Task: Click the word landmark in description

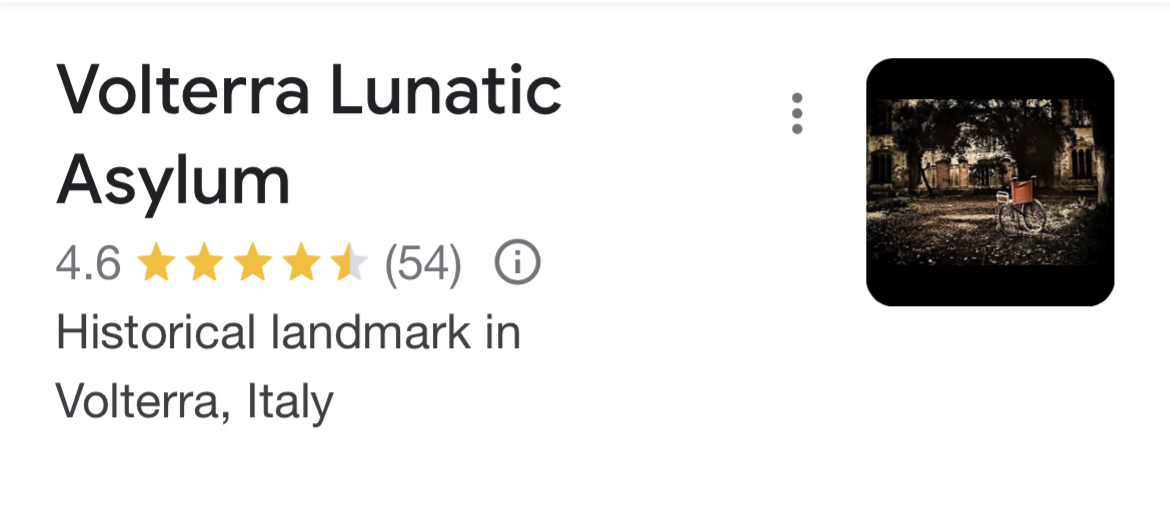Action: (372, 333)
